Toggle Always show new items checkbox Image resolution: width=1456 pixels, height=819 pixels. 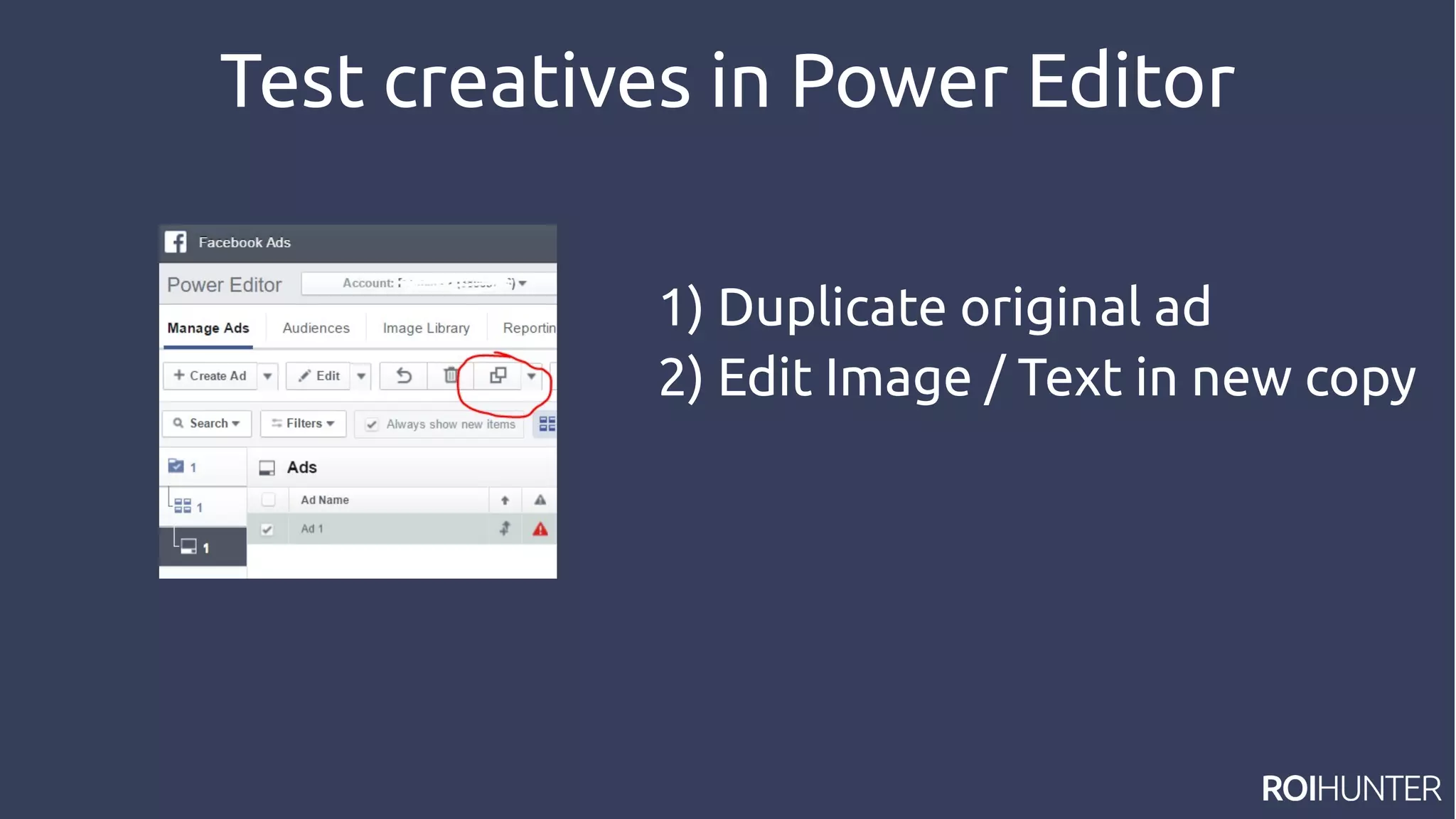coord(372,424)
